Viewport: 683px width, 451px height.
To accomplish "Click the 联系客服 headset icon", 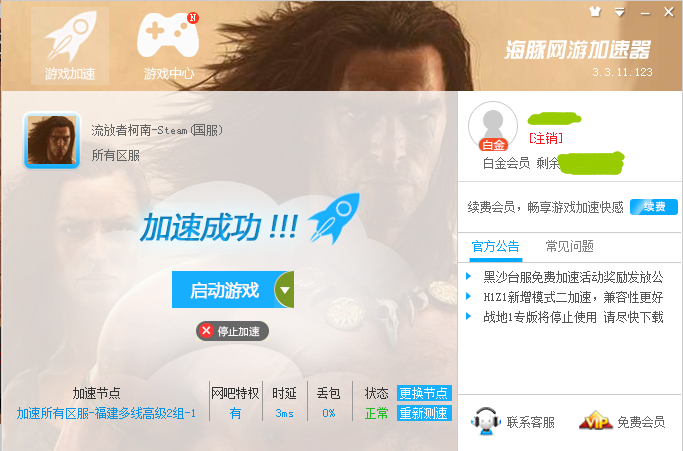I will click(486, 421).
